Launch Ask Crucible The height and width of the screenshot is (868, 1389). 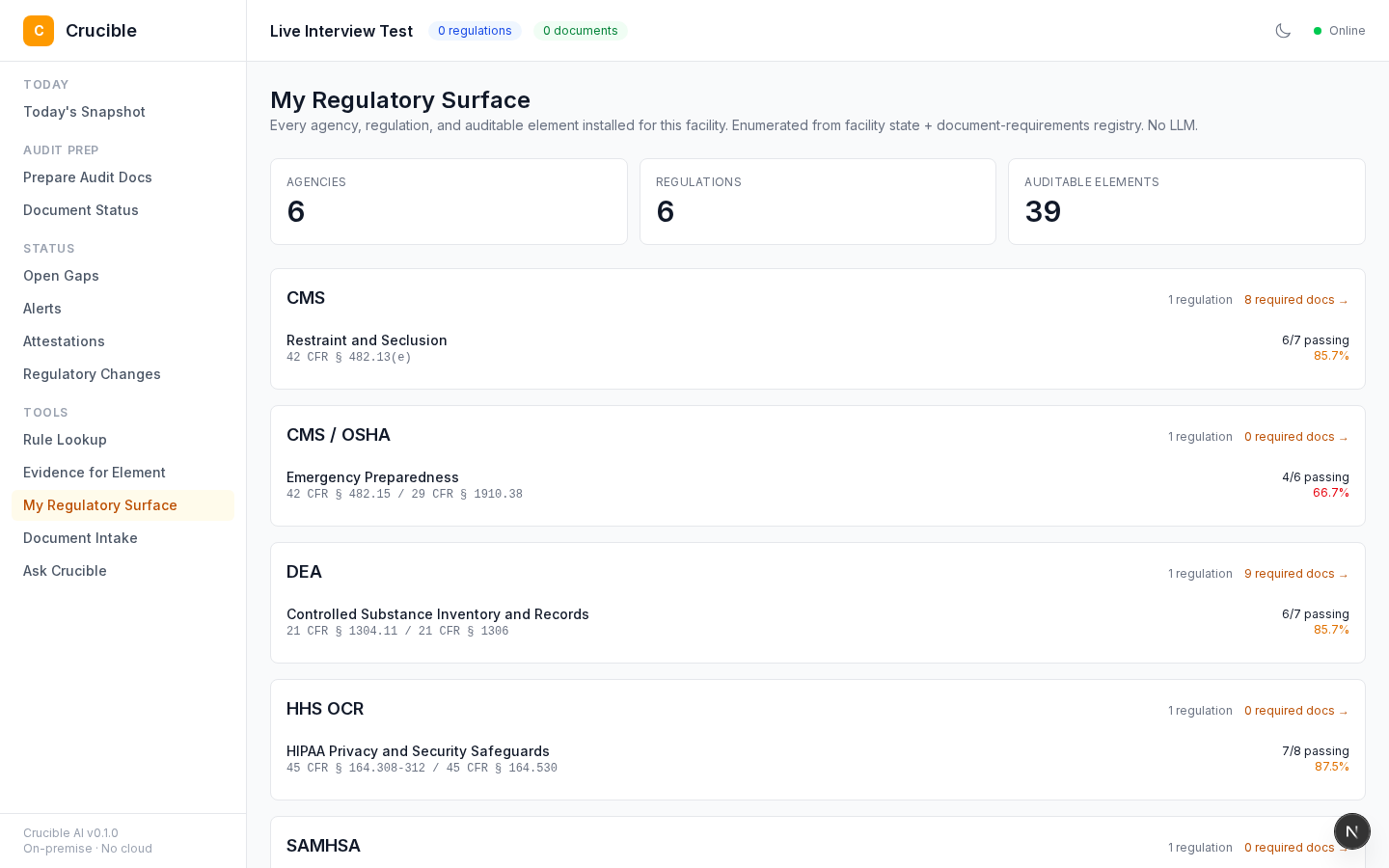click(x=65, y=571)
